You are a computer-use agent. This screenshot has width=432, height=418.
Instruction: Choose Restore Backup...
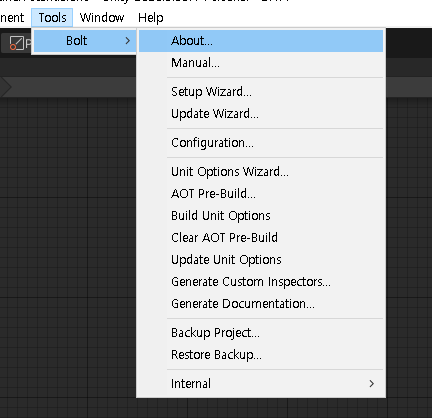tap(261, 355)
